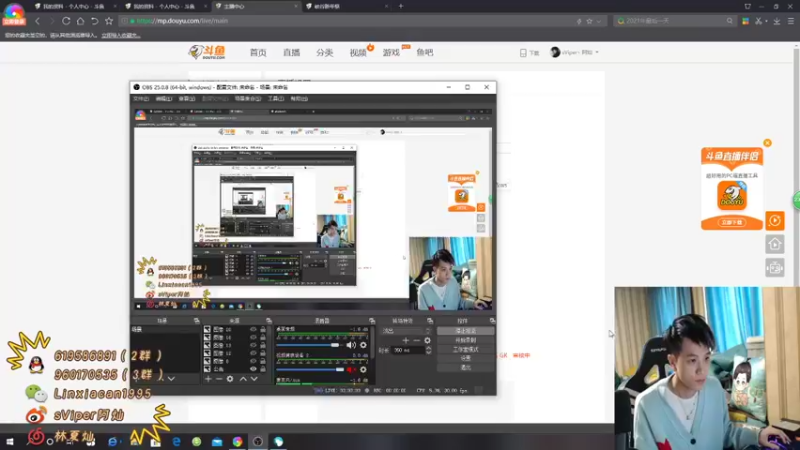
Task: Unmute the red muted speaker channel
Action: tap(351, 369)
